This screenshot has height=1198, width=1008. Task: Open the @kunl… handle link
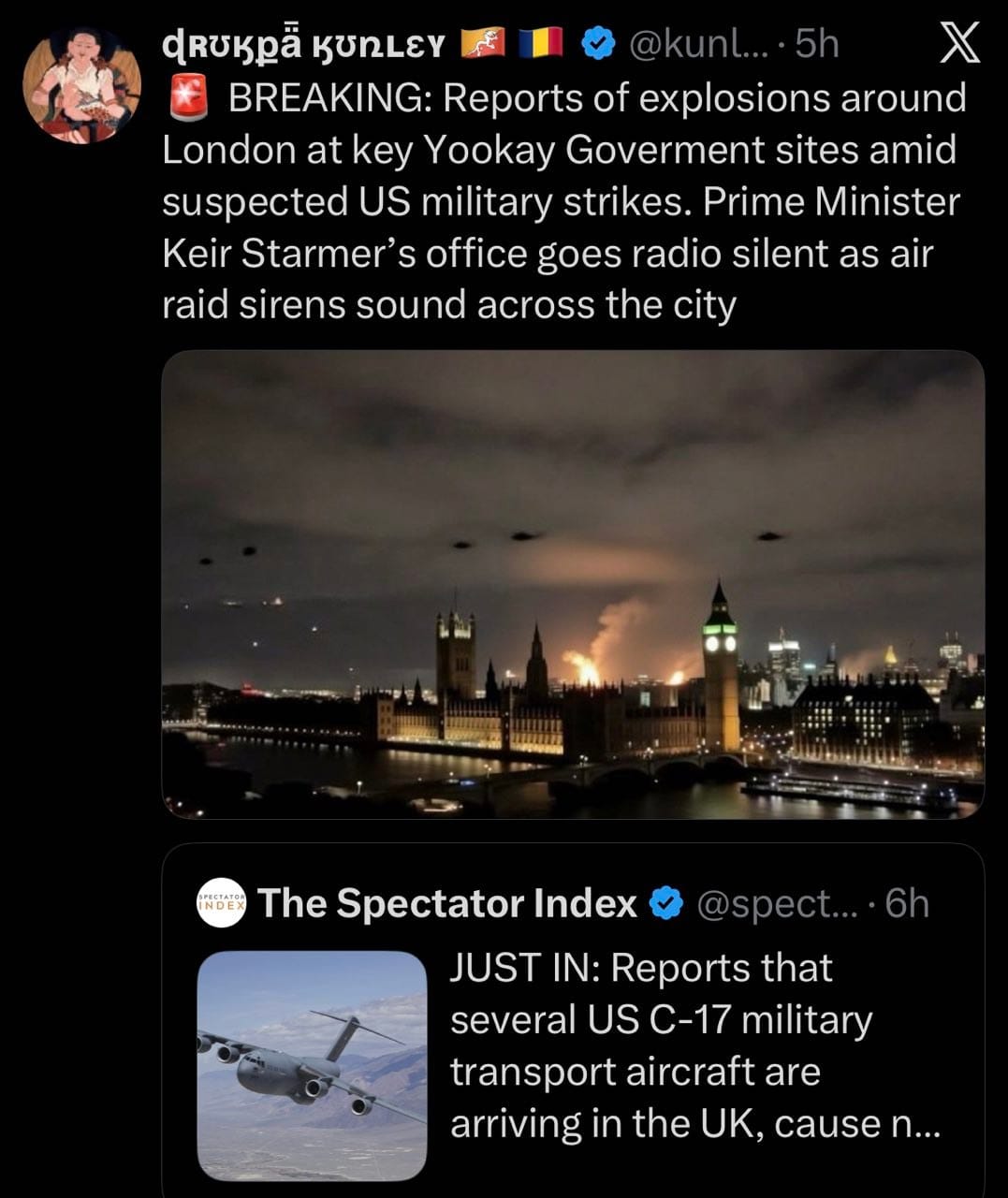(x=696, y=44)
